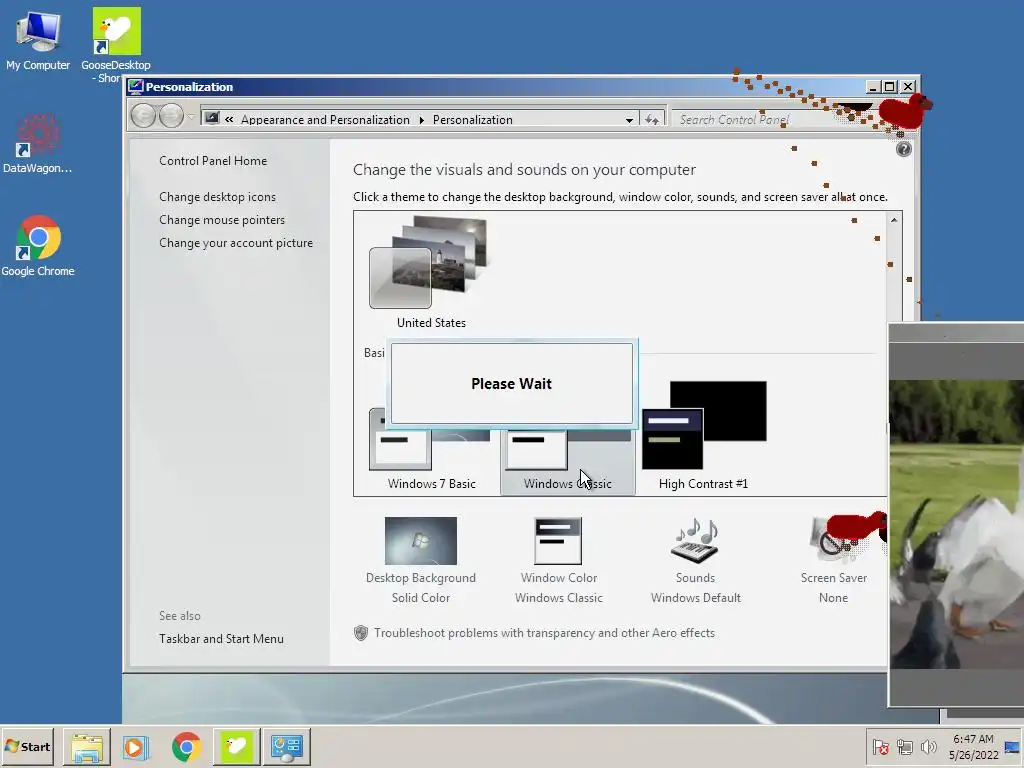Click the clock showing 6:47 AM
The image size is (1024, 768).
[973, 747]
